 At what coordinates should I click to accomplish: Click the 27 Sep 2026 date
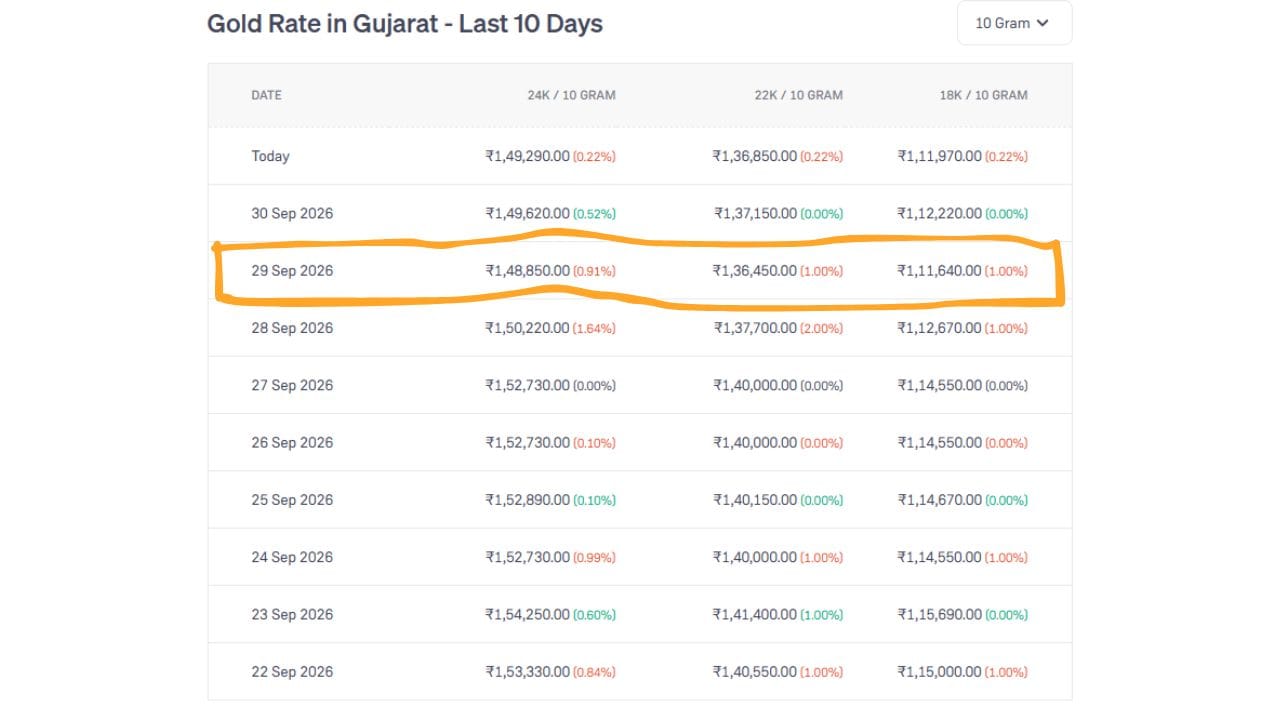[x=292, y=385]
